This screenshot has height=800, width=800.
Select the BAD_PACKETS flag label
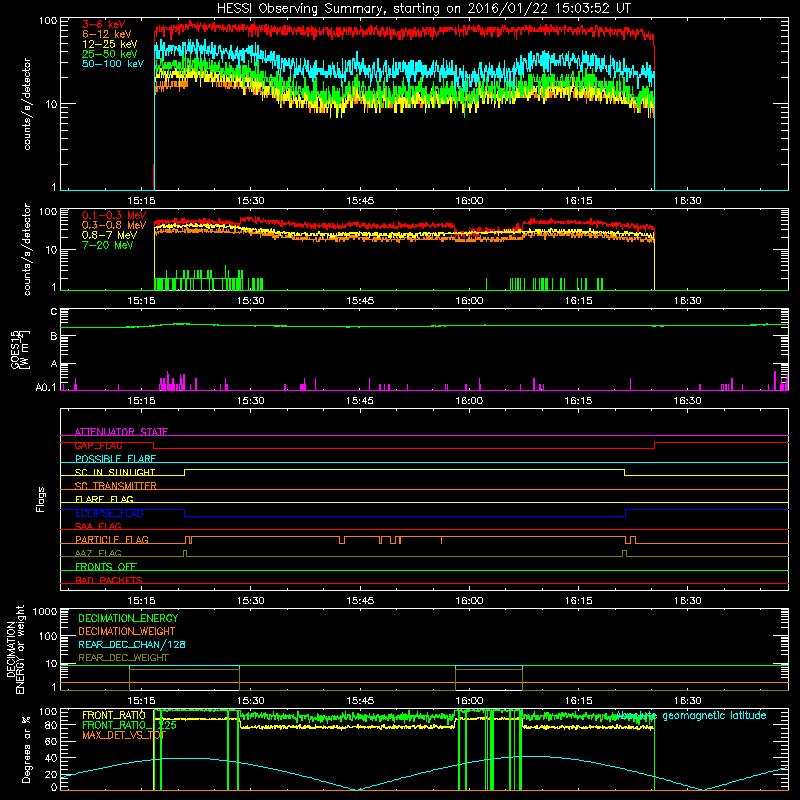coord(109,580)
